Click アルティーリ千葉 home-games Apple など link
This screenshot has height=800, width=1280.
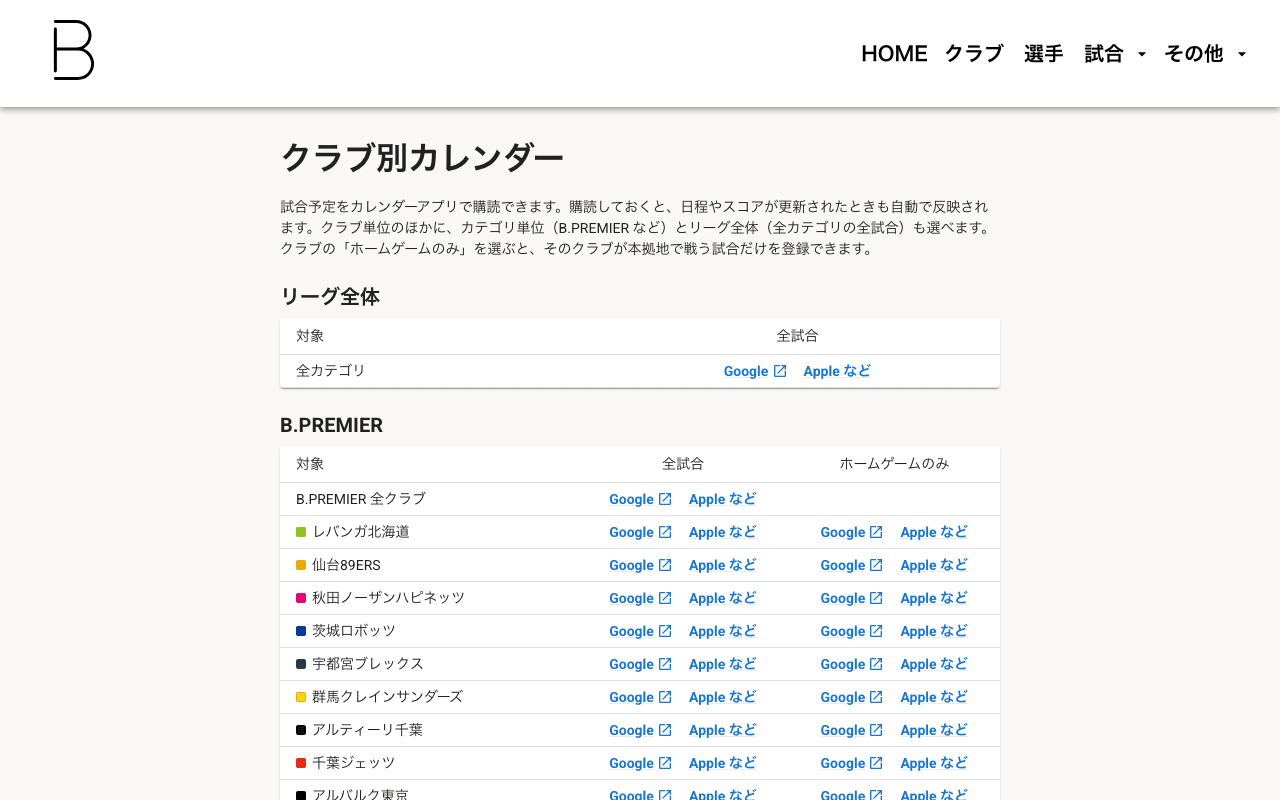pos(934,730)
